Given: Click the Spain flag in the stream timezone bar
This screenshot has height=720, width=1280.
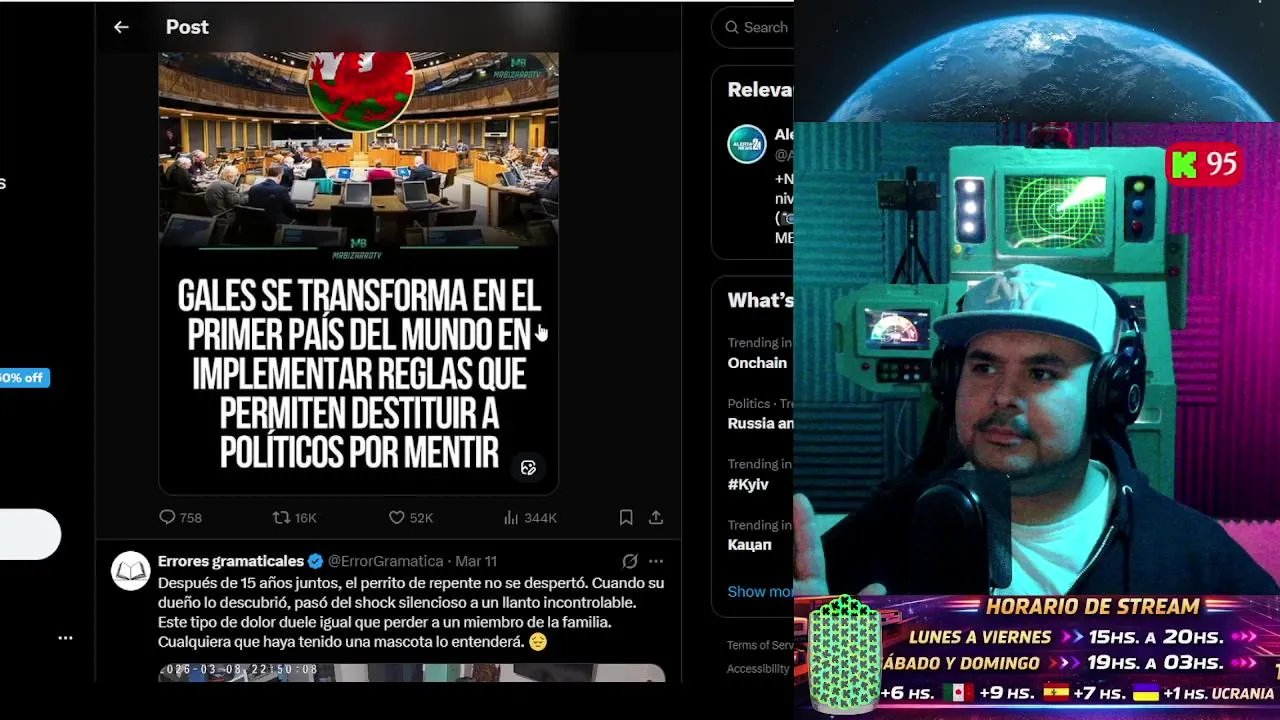Looking at the screenshot, I should (1056, 693).
